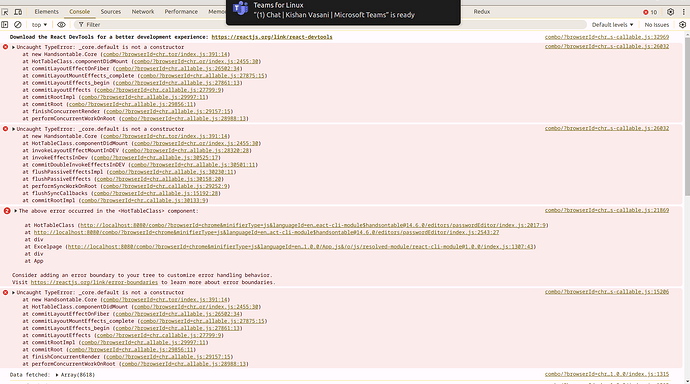690x384 pixels.
Task: Open the Teams for Linux notification popup
Action: tap(343, 12)
